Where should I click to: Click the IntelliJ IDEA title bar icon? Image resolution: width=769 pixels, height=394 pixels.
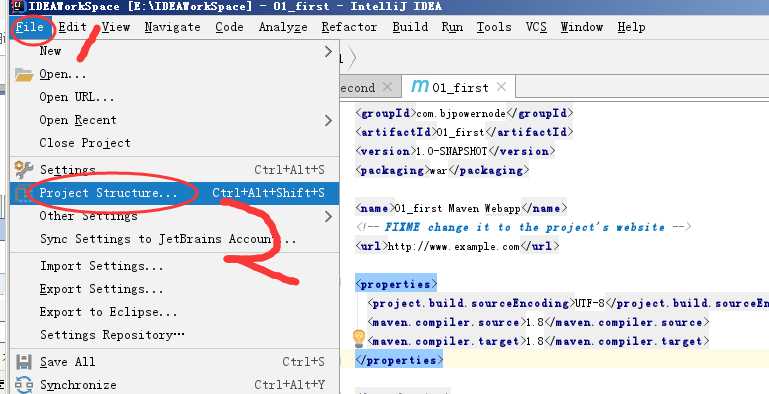pos(18,6)
